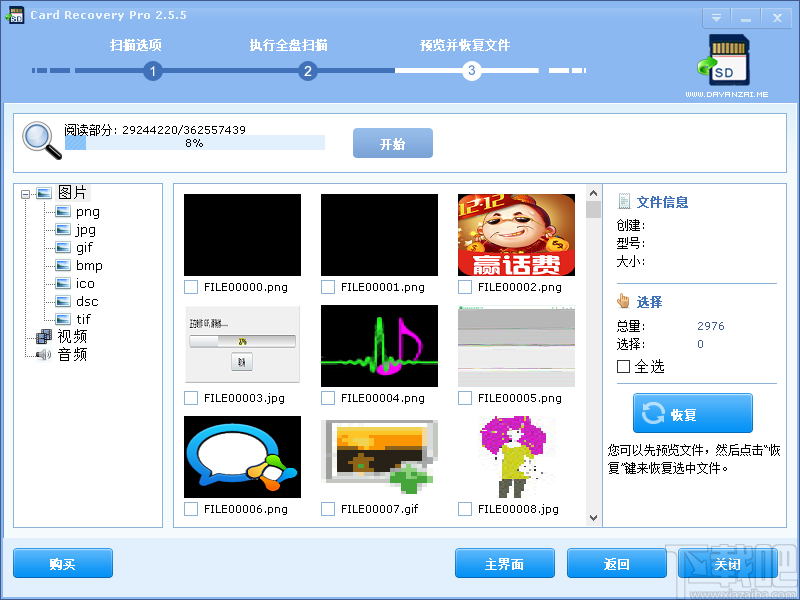Viewport: 800px width, 600px height.
Task: Open the FILE00005.png gray stripes thumbnail
Action: pyautogui.click(x=516, y=346)
